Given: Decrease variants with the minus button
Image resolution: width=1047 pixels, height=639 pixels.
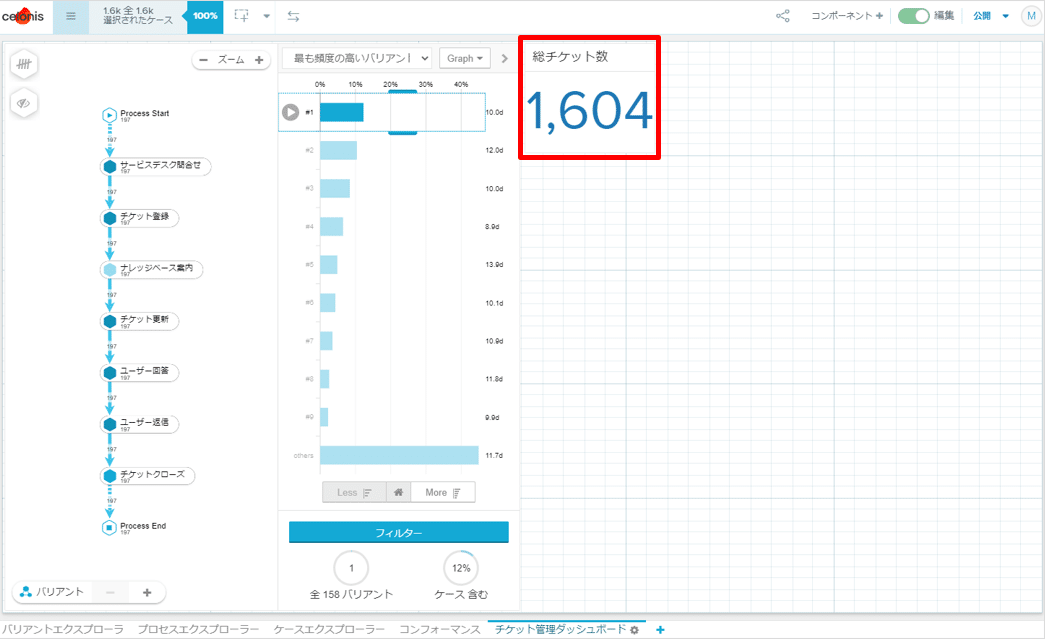Looking at the screenshot, I should coord(110,592).
